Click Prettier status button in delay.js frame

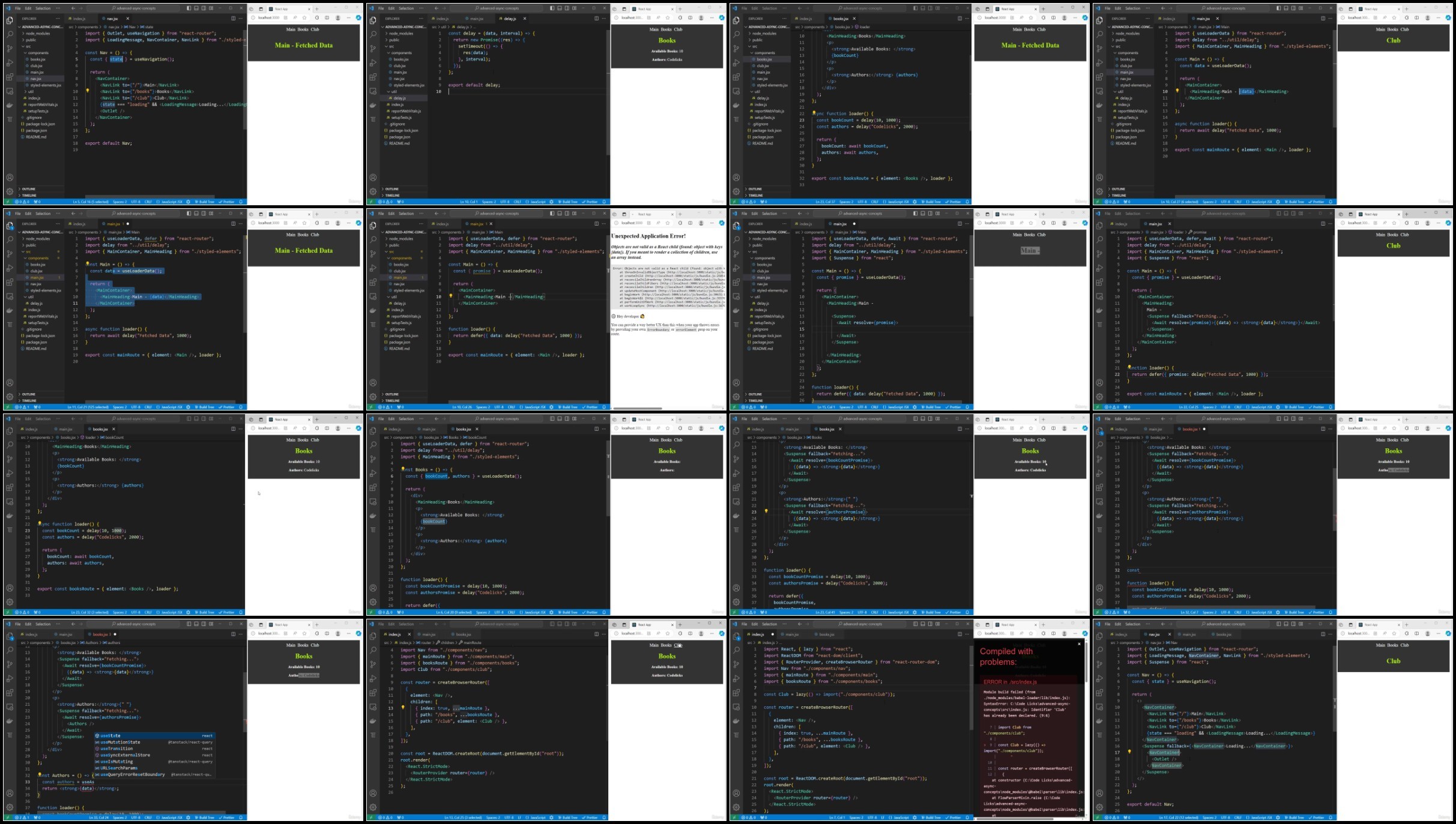(x=591, y=202)
